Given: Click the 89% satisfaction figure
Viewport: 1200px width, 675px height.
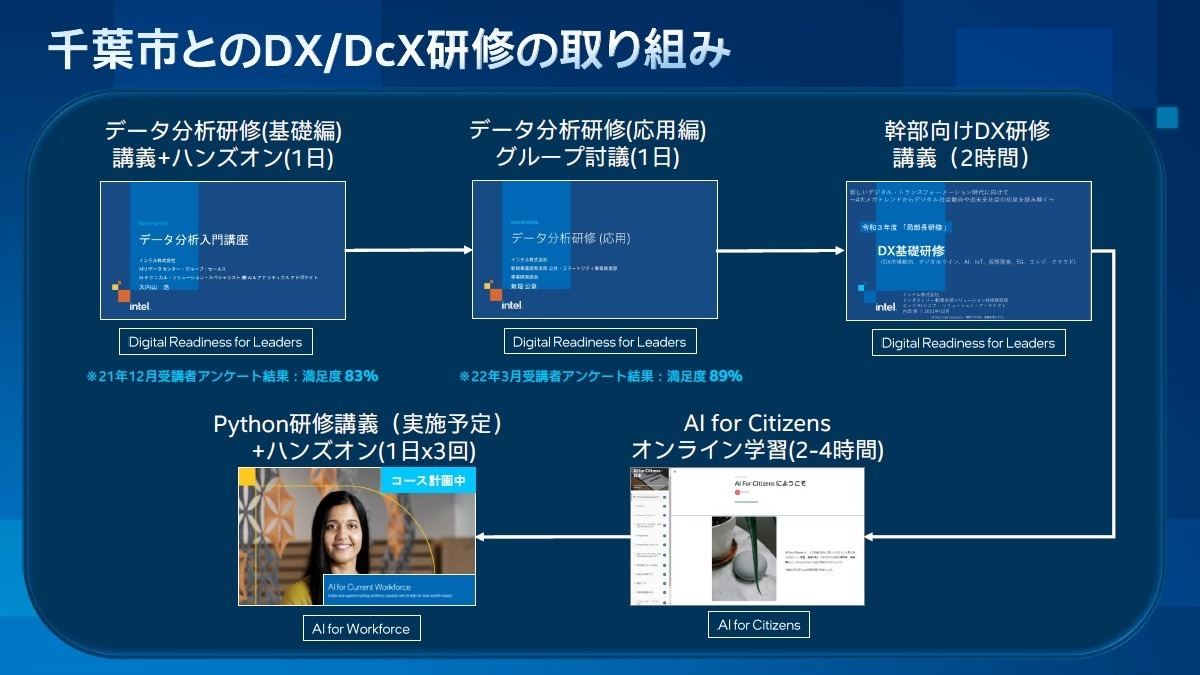Looking at the screenshot, I should click(x=725, y=376).
